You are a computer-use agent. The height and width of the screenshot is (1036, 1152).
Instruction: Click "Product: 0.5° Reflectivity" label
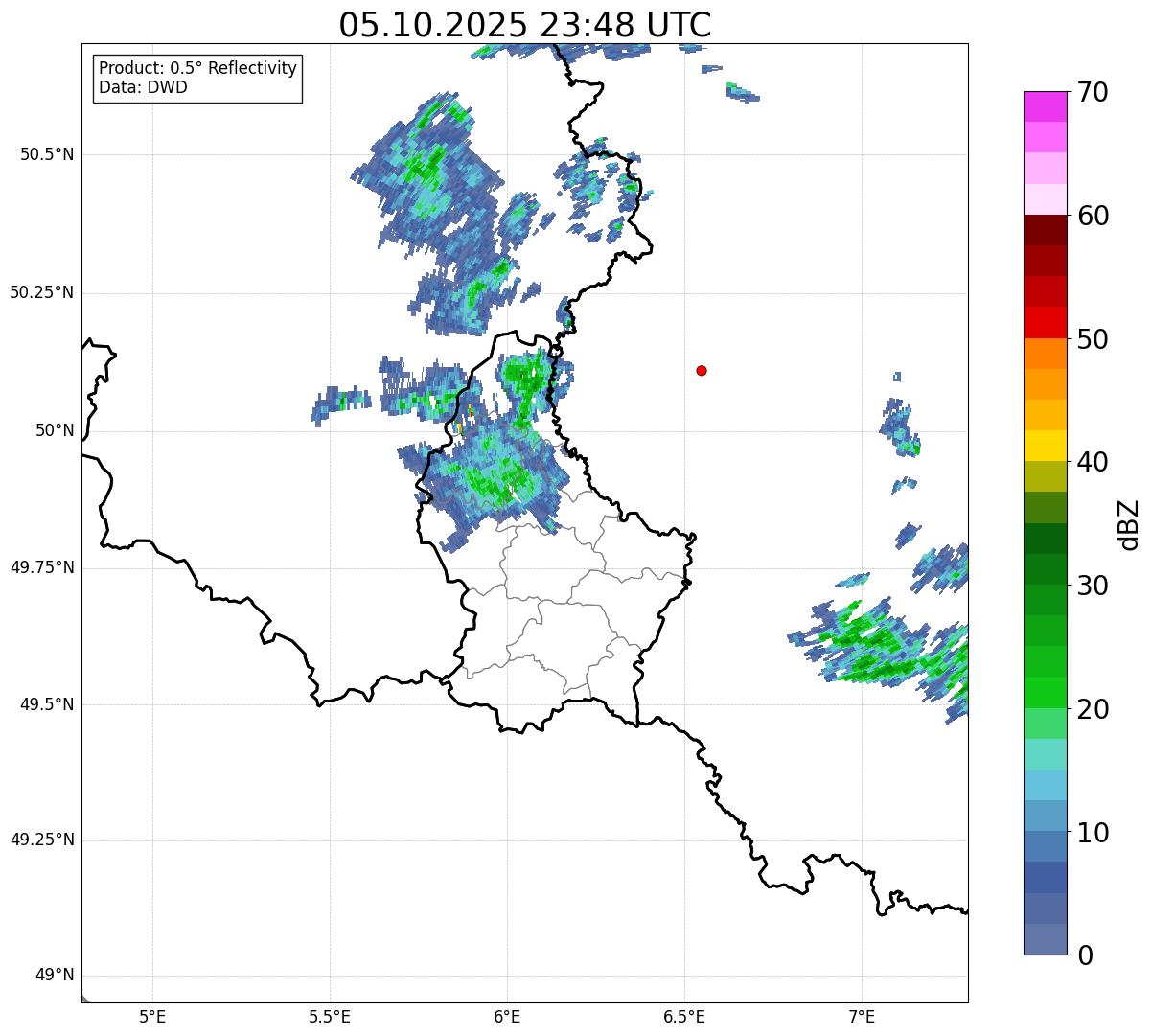click(x=197, y=69)
